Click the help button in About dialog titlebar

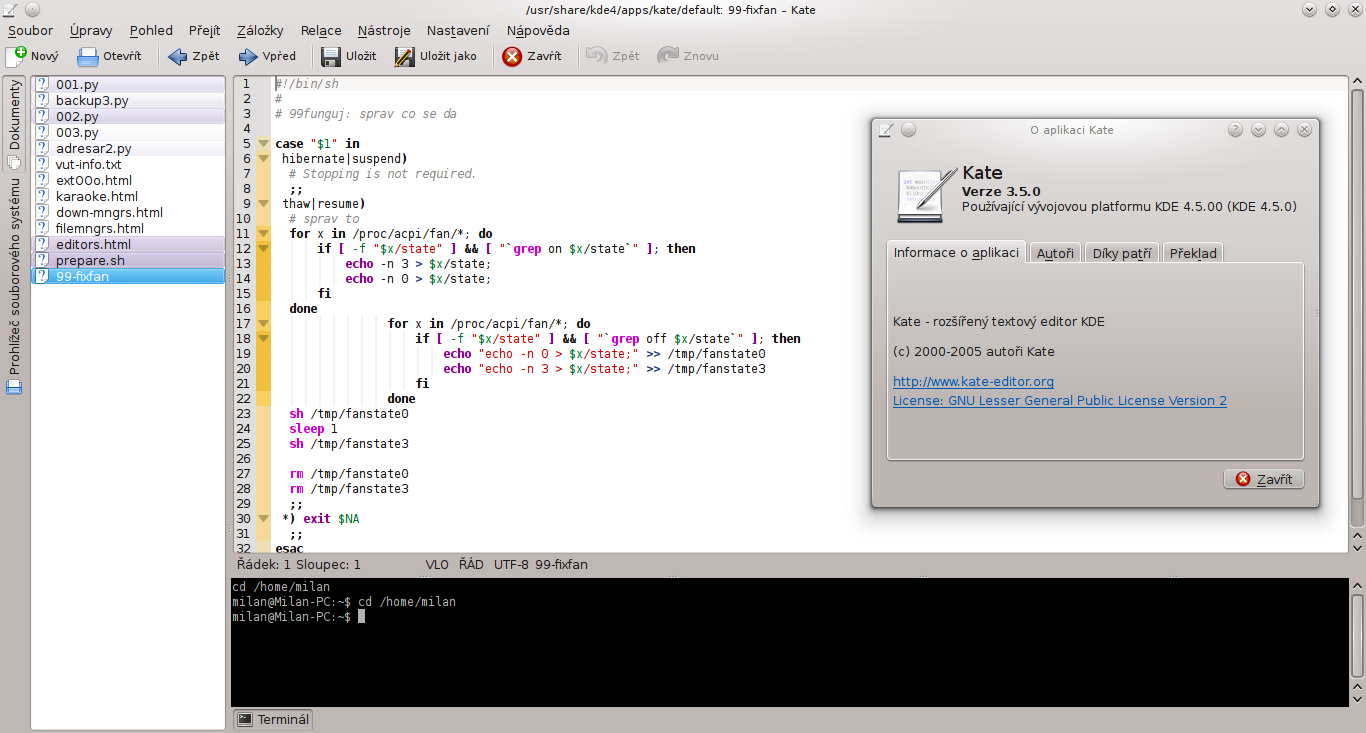tap(1235, 130)
